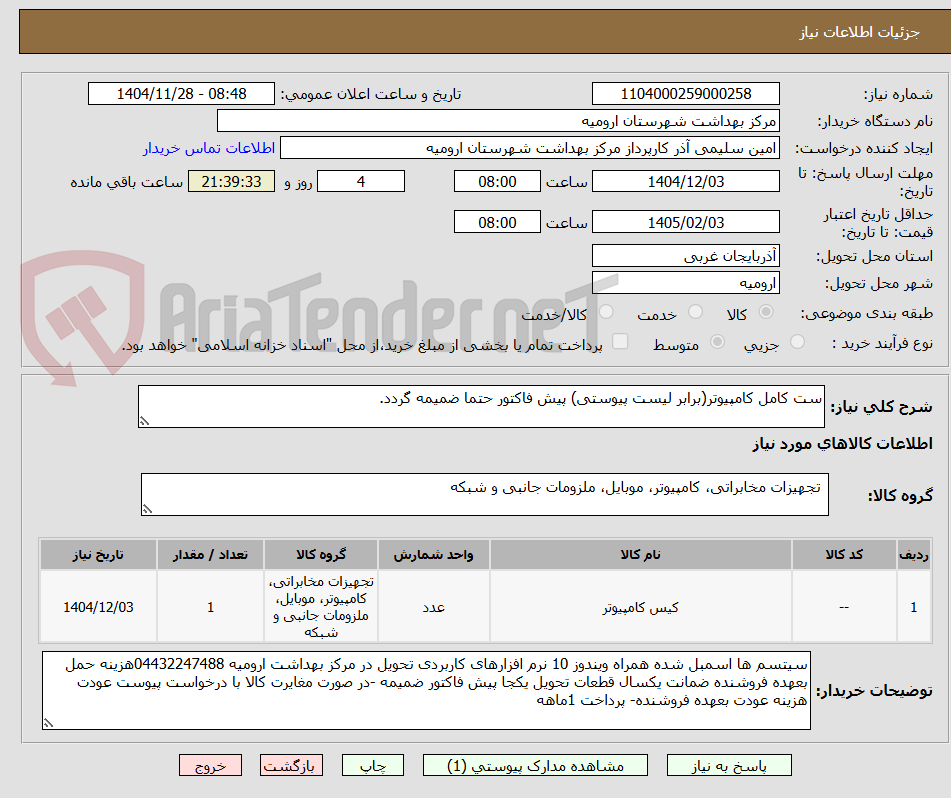This screenshot has width=951, height=798.
Task: Click the response deadline date 1404/12/03 field
Action: (685, 181)
